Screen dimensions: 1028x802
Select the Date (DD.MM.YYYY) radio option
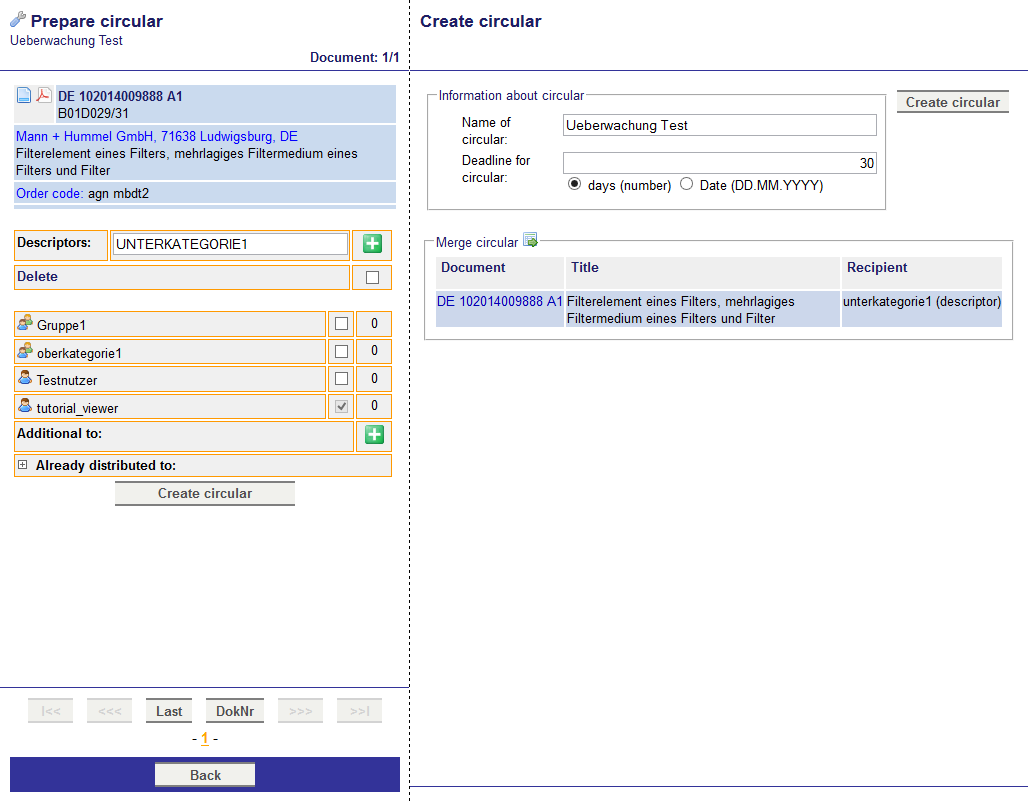click(686, 184)
